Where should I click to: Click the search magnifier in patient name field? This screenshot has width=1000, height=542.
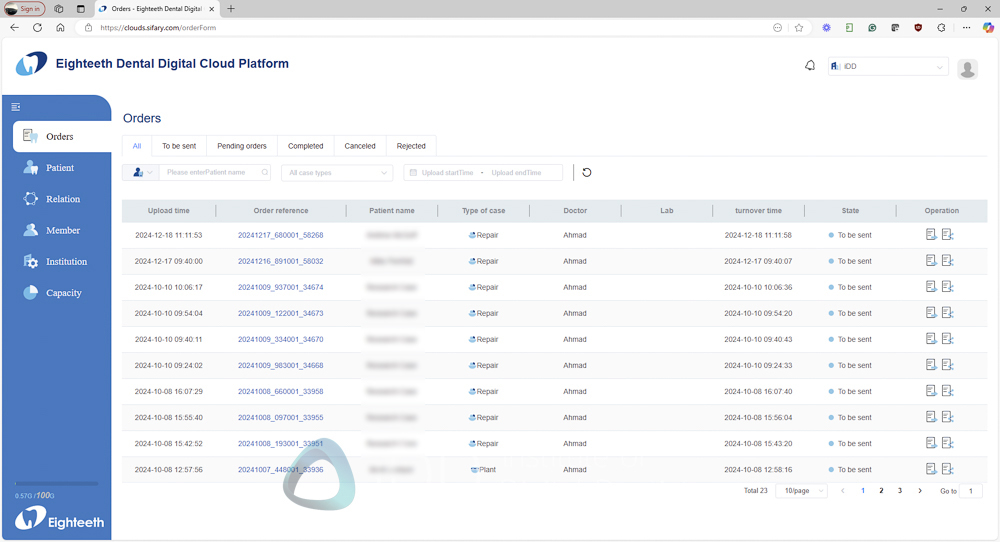264,173
